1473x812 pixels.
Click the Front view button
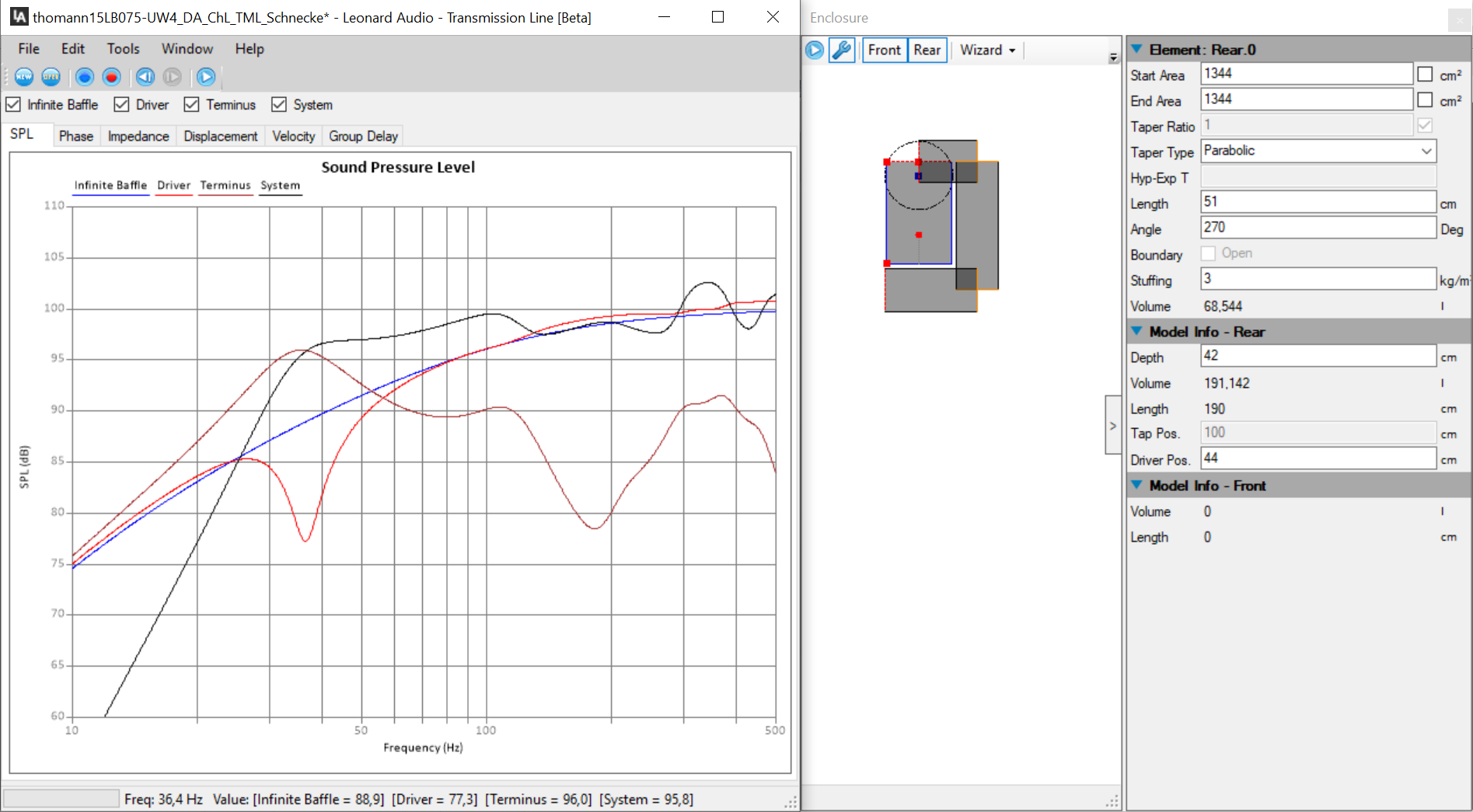[x=884, y=51]
